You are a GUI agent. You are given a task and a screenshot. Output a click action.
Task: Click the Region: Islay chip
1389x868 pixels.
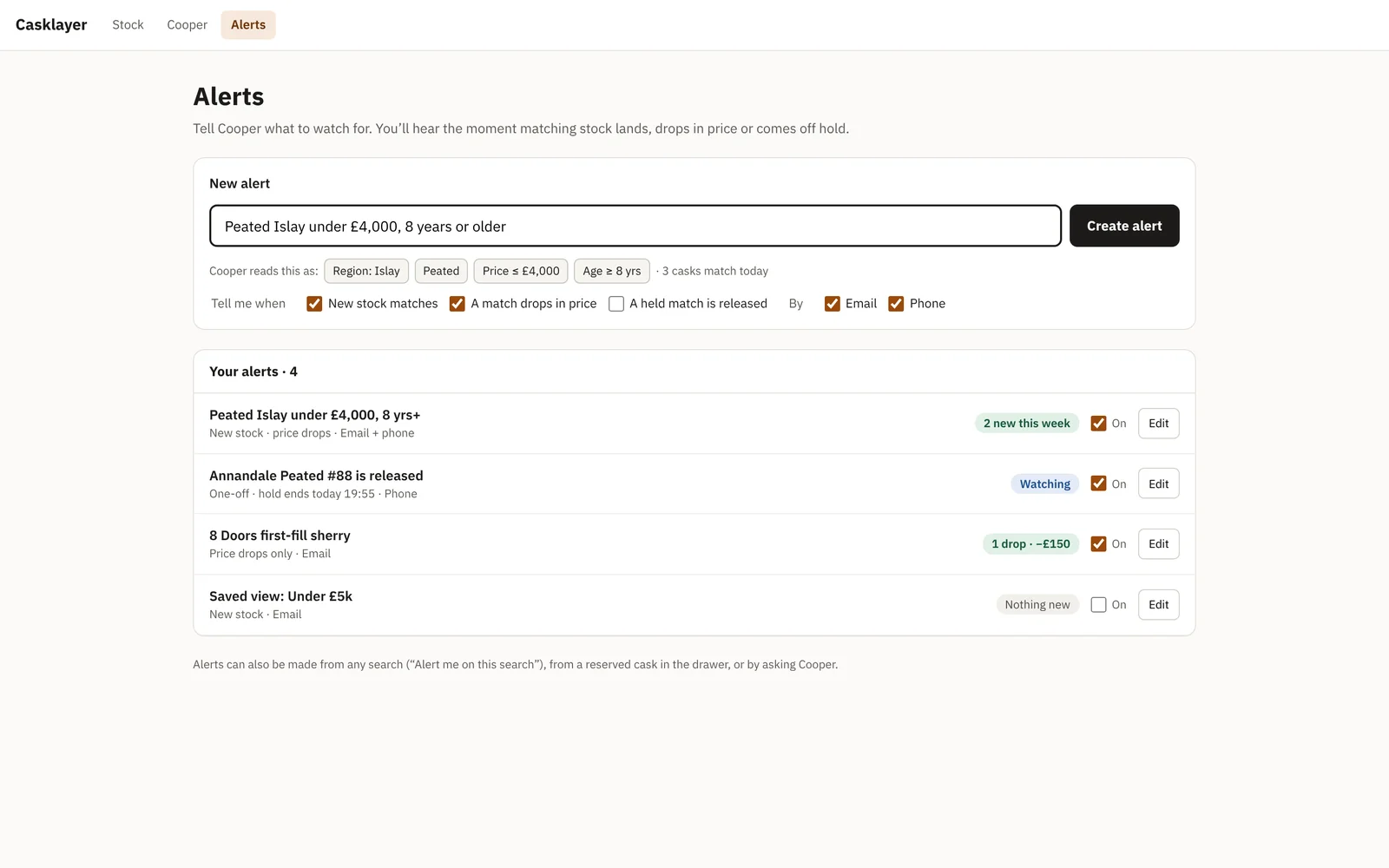click(366, 271)
